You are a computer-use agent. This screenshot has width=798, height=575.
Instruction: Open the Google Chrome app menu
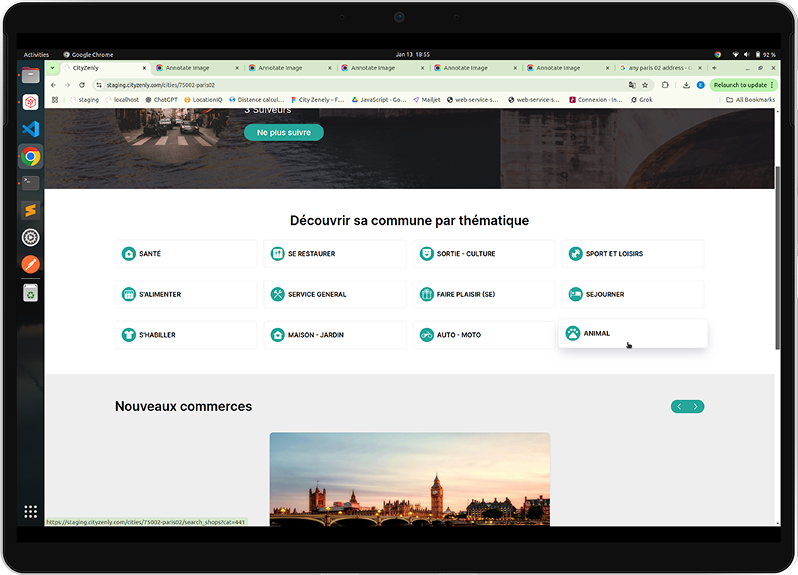[x=88, y=54]
